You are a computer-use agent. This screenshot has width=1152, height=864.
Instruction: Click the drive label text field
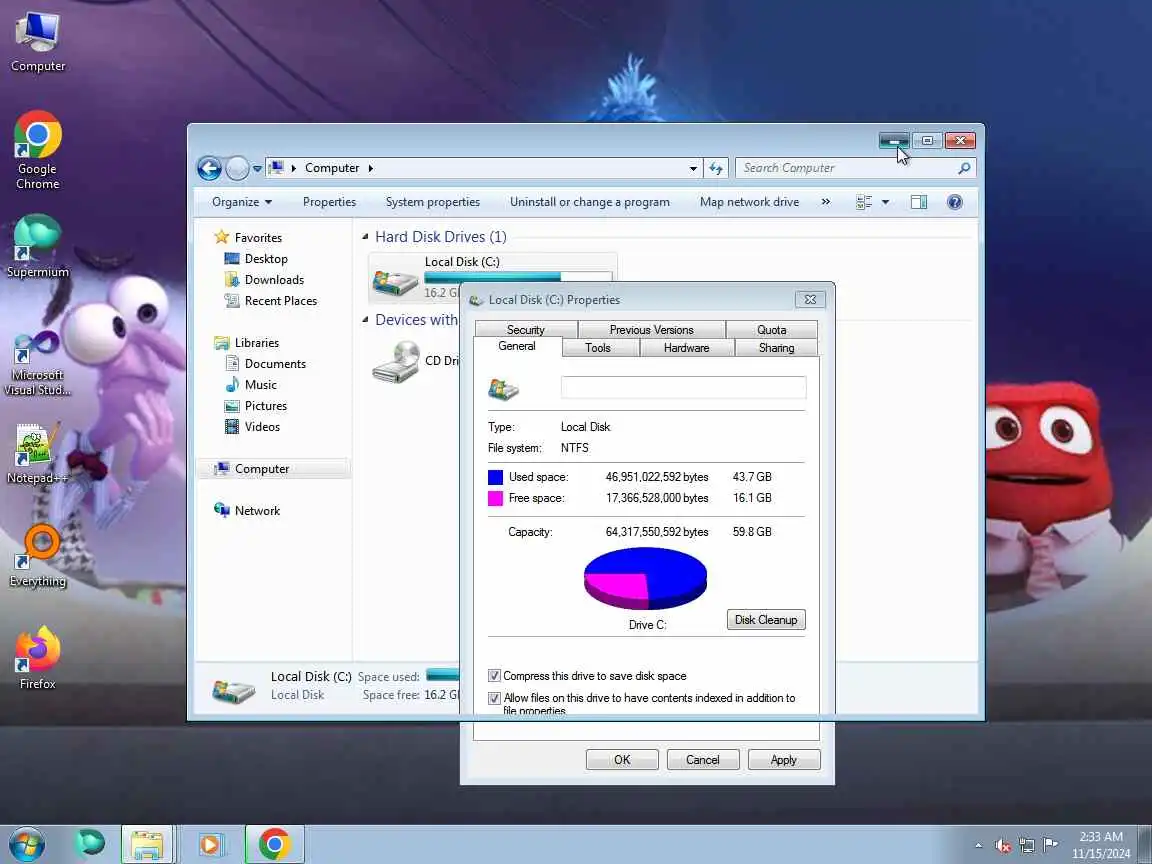coord(683,387)
